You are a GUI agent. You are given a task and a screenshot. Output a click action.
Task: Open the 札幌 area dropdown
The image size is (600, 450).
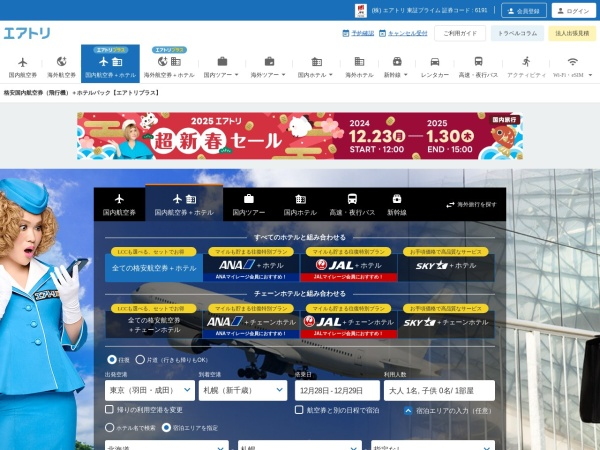click(x=300, y=445)
